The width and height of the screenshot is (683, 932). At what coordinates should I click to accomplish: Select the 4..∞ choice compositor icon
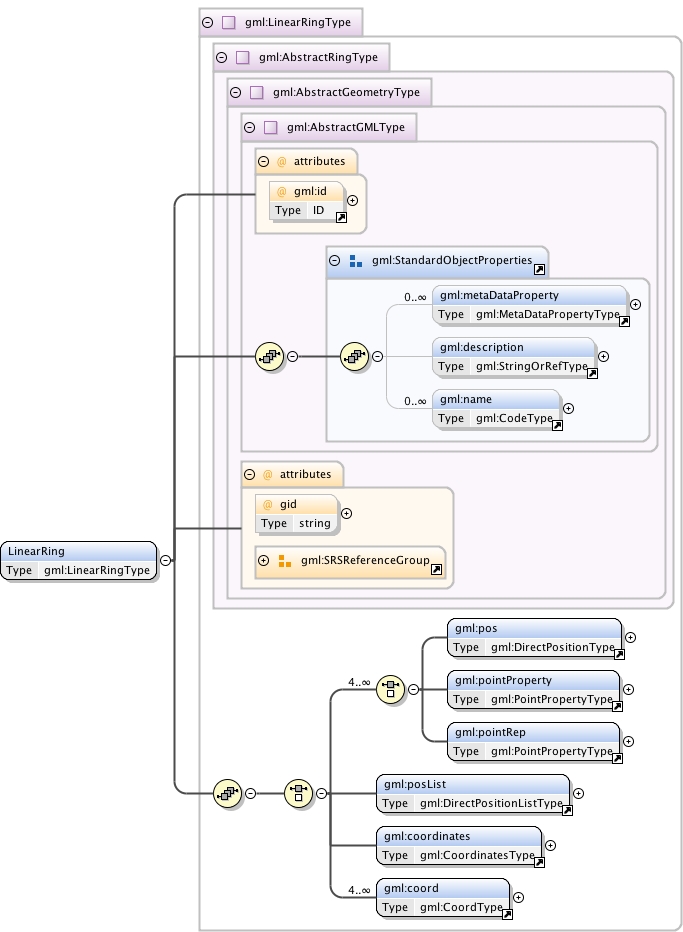(391, 689)
